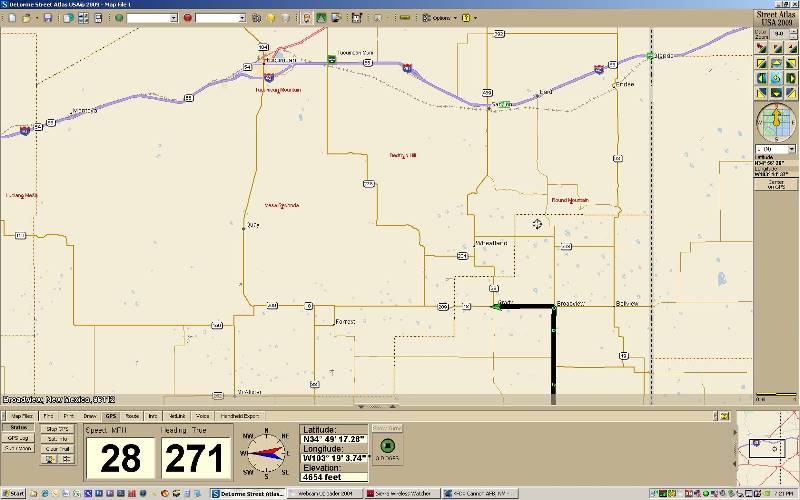Click the Open folder toolbar icon
Screen dimensions: 800x500
coord(26,18)
